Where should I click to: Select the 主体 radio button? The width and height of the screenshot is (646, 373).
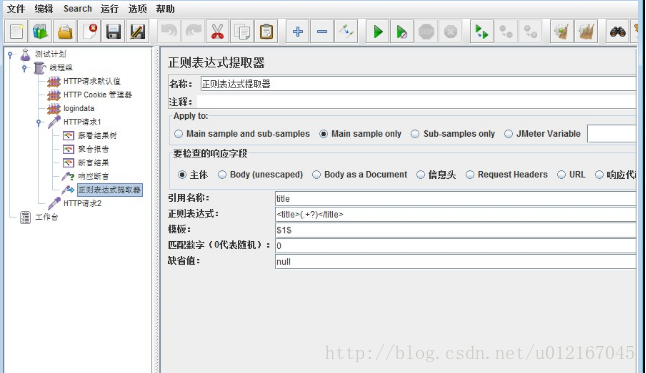pos(182,175)
